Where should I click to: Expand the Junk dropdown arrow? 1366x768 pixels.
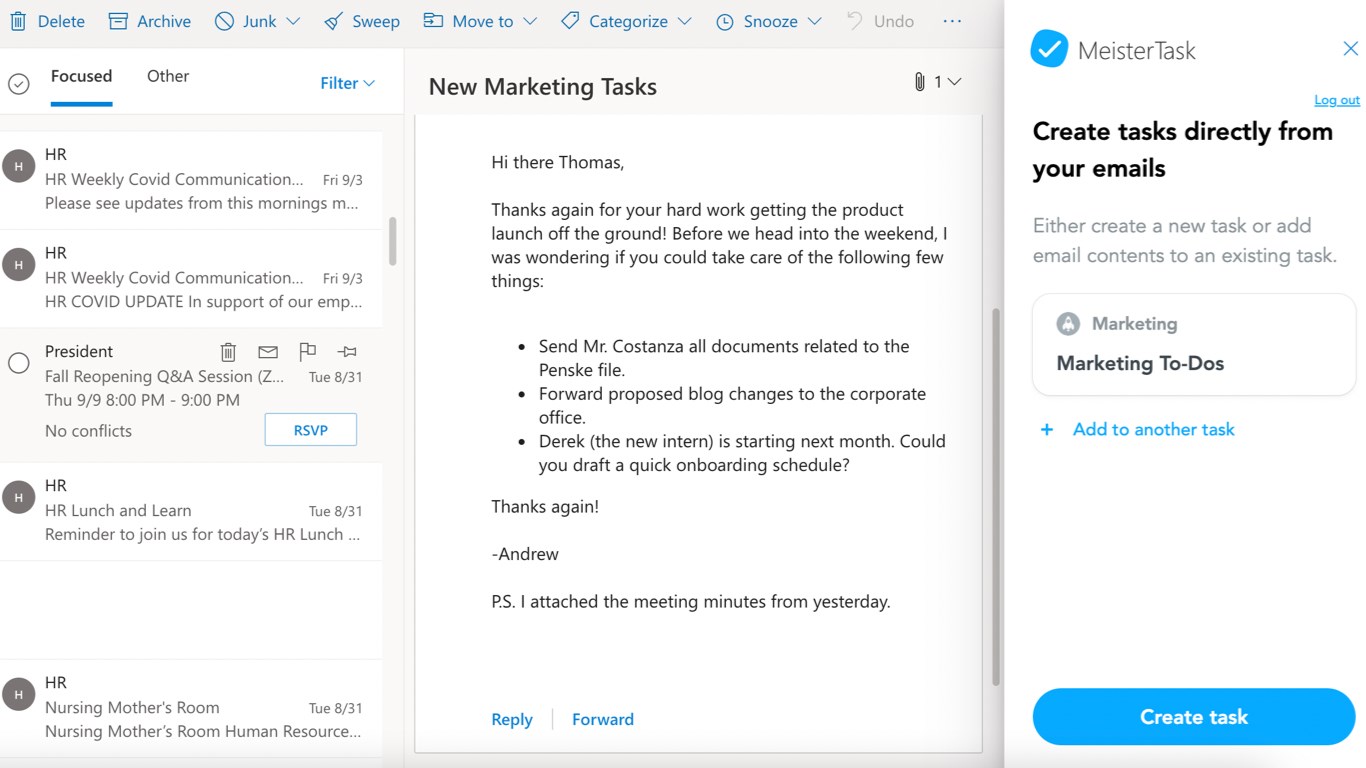pyautogui.click(x=293, y=21)
